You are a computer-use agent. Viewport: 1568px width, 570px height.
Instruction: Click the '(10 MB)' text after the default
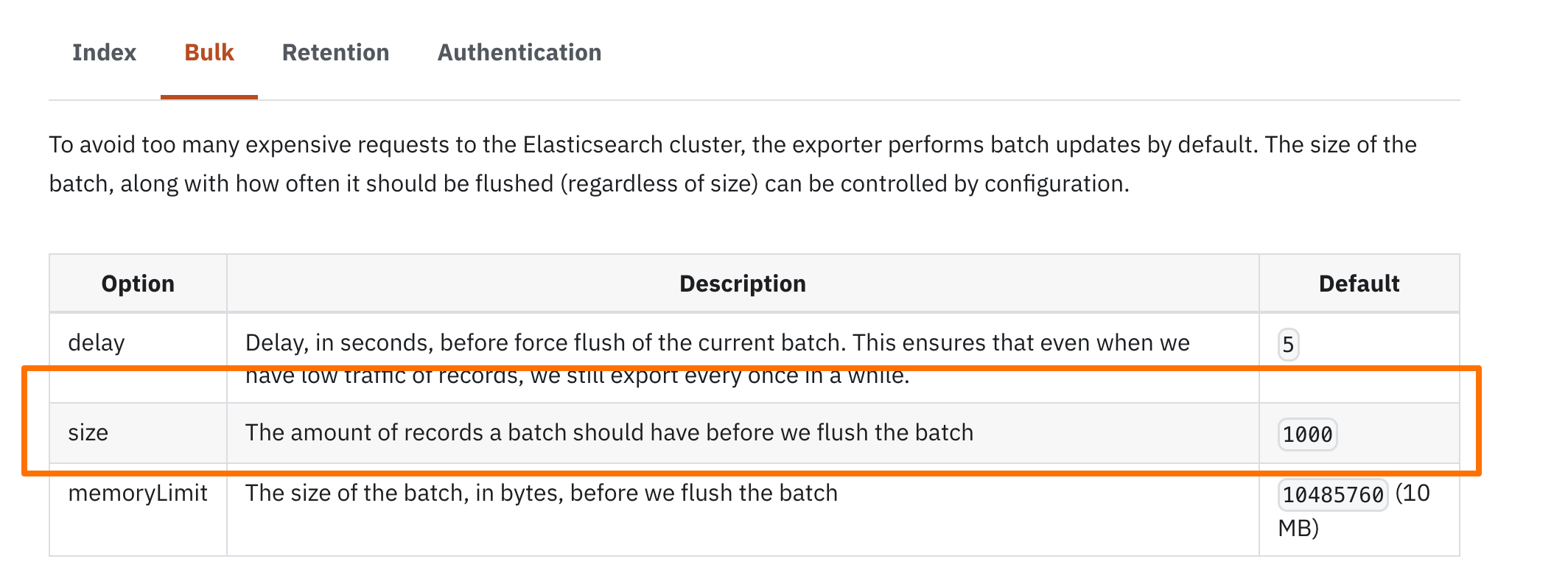(x=1412, y=493)
